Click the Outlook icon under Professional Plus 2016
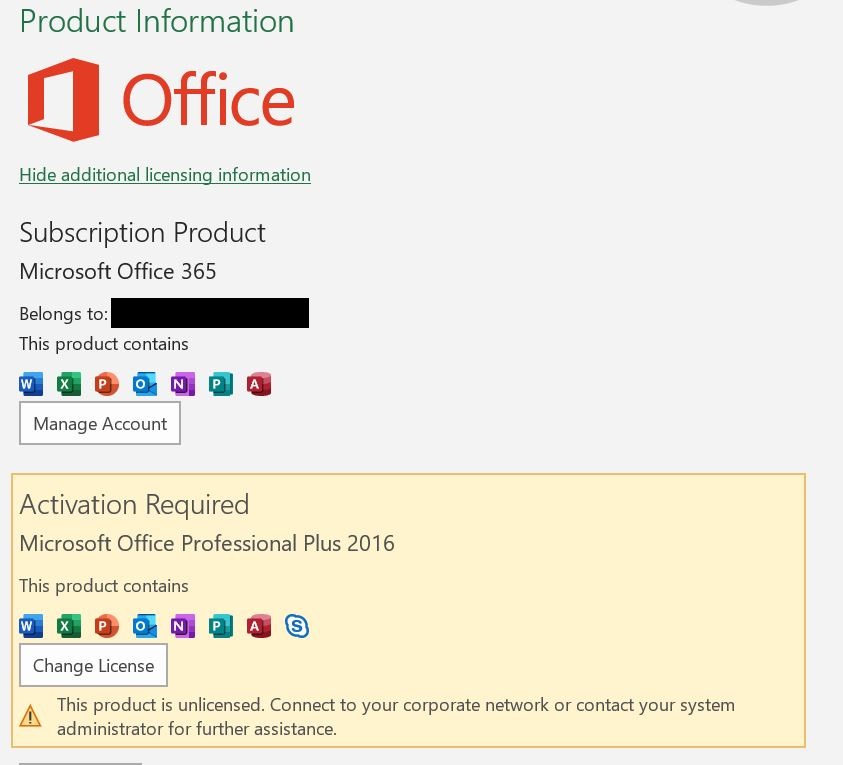Screen dimensions: 843x765 pos(145,626)
